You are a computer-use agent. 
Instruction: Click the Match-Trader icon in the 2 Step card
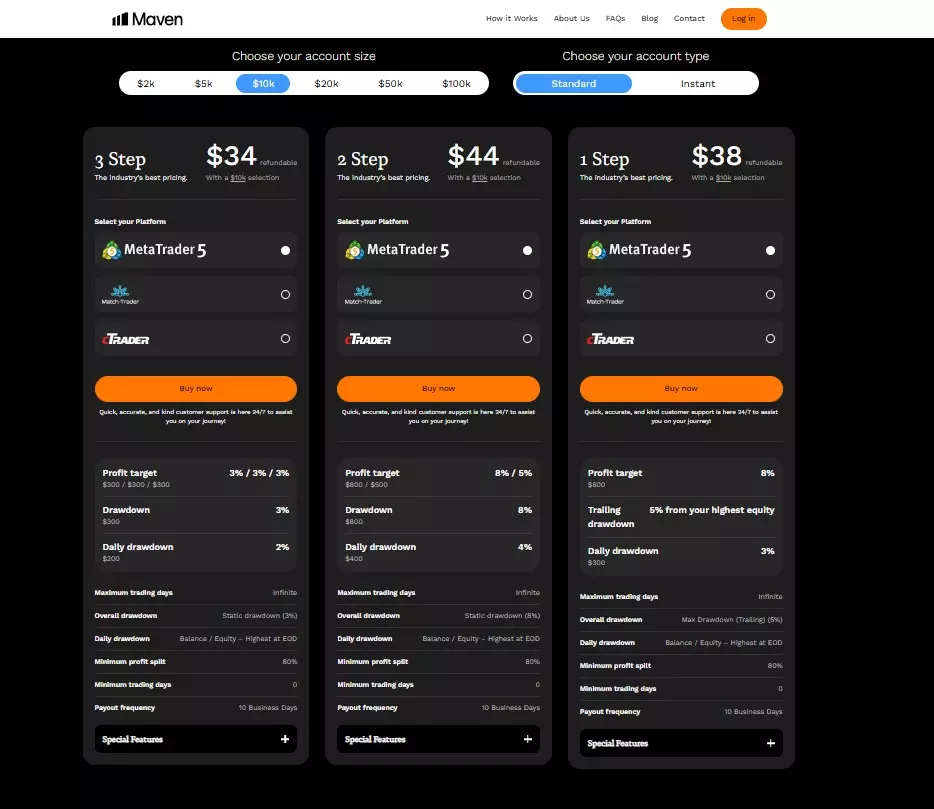[x=362, y=294]
